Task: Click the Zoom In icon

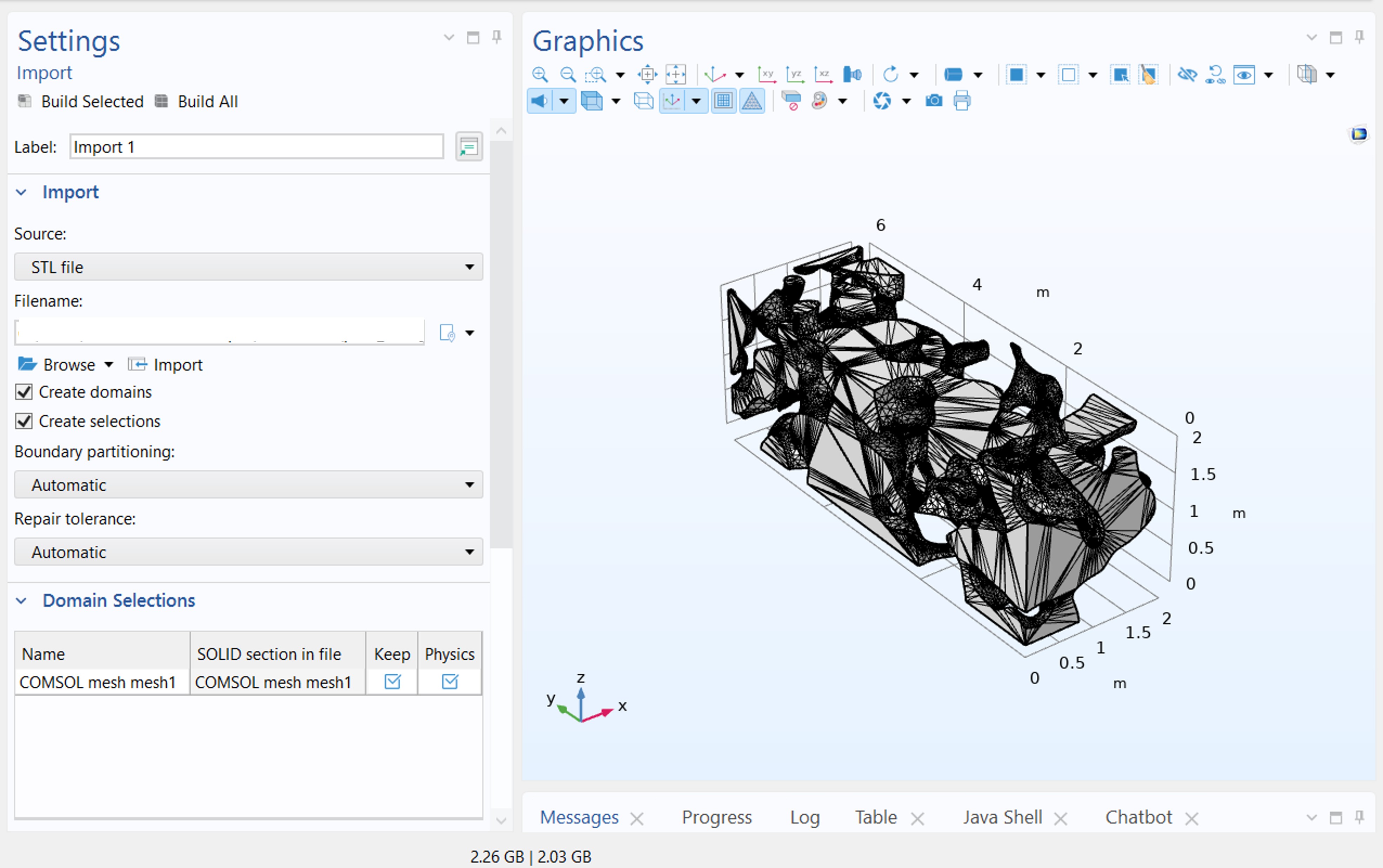Action: 539,75
